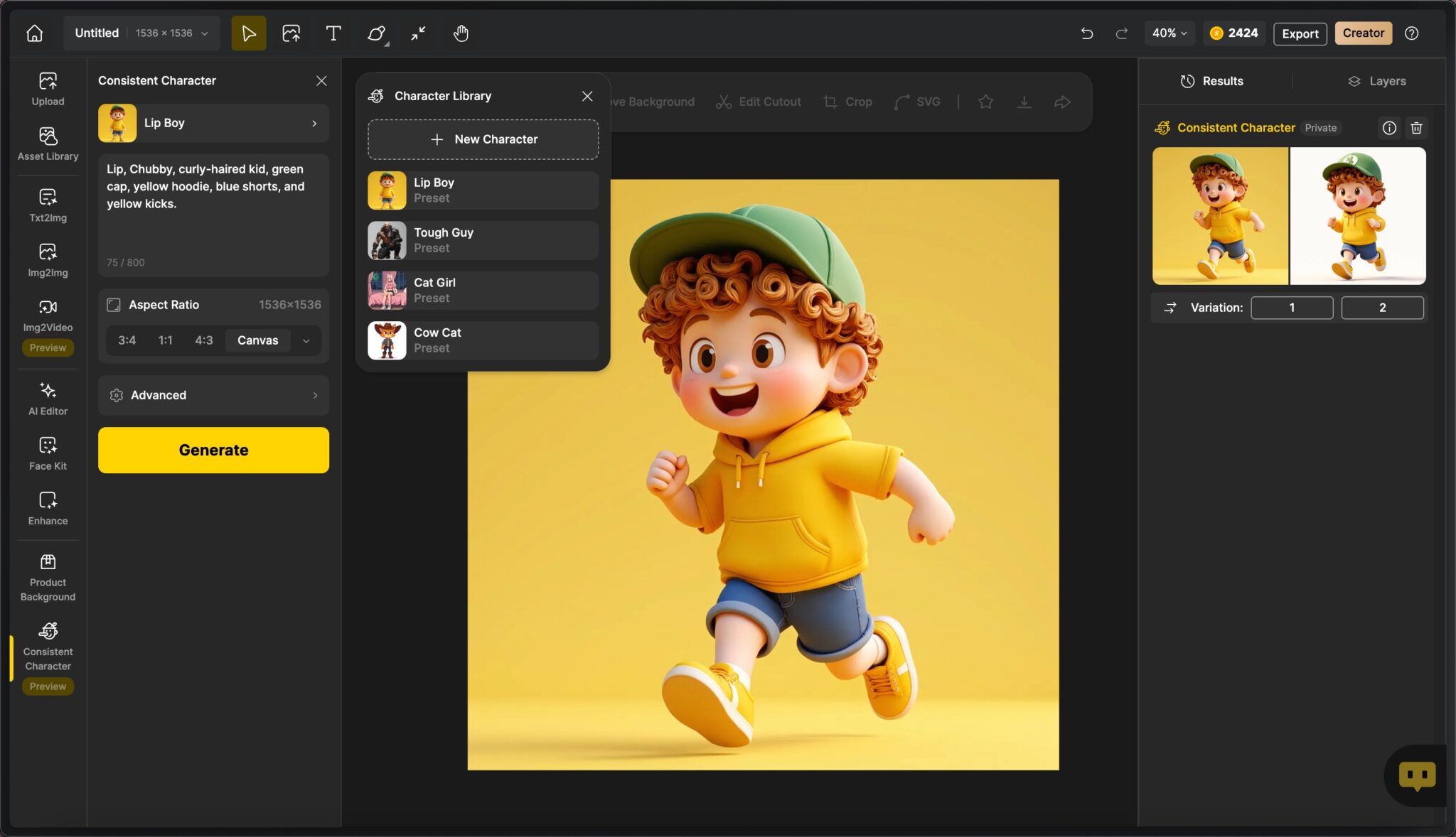Open the Face Kit panel

47,451
